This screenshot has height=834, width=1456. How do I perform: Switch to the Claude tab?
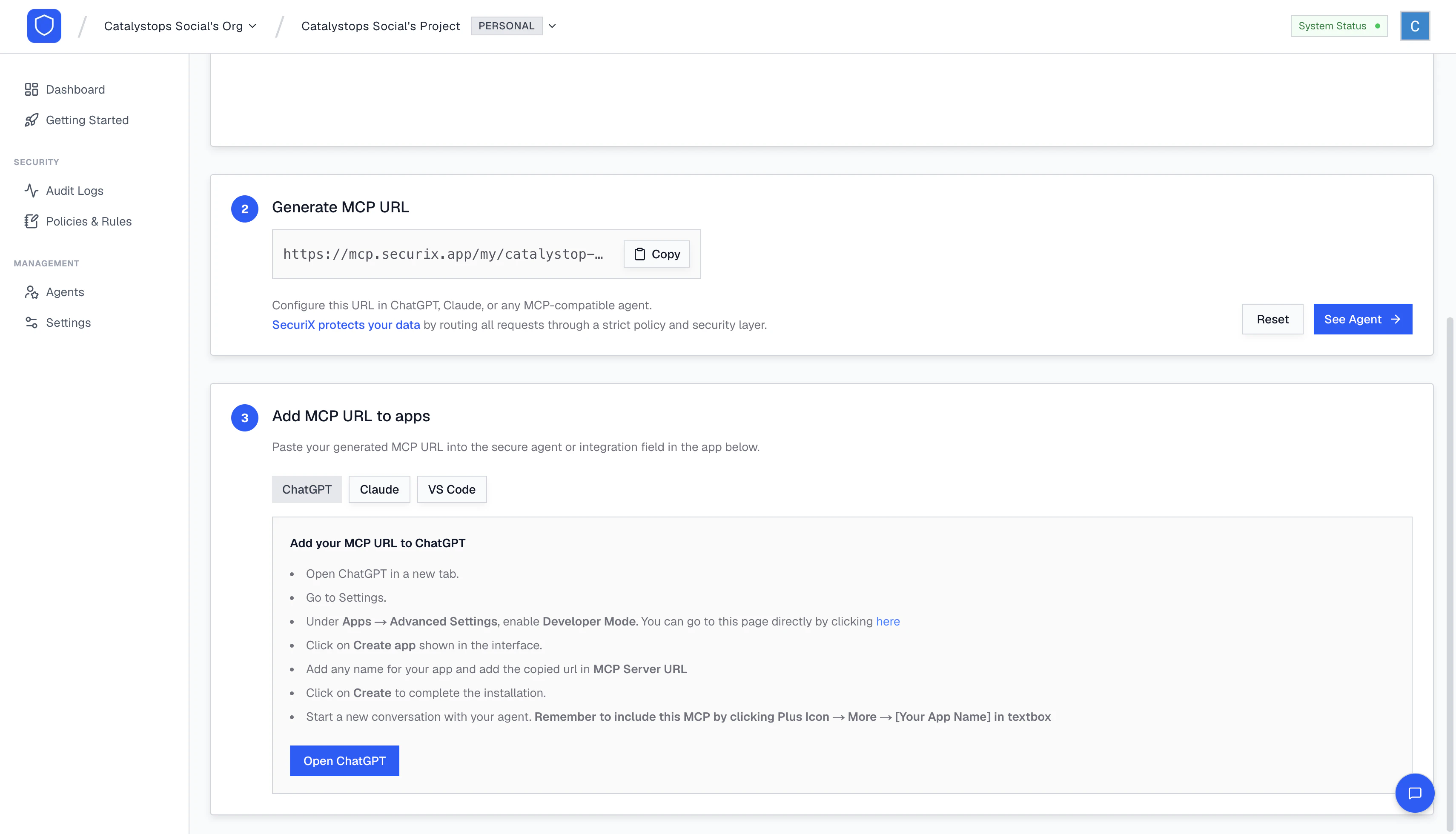[379, 489]
